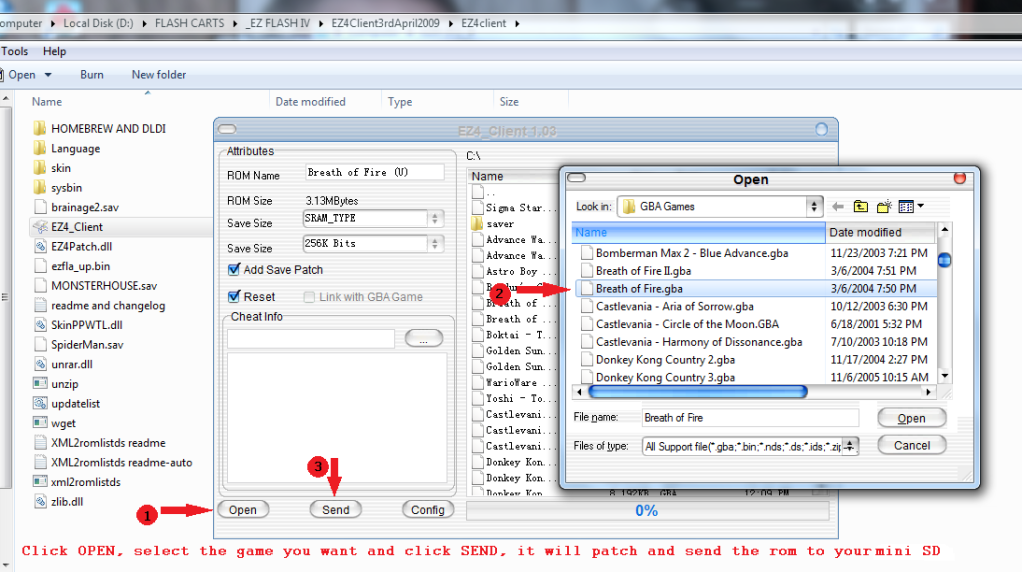The width and height of the screenshot is (1022, 572).
Task: Click Cancel in the Open dialog
Action: pyautogui.click(x=911, y=446)
